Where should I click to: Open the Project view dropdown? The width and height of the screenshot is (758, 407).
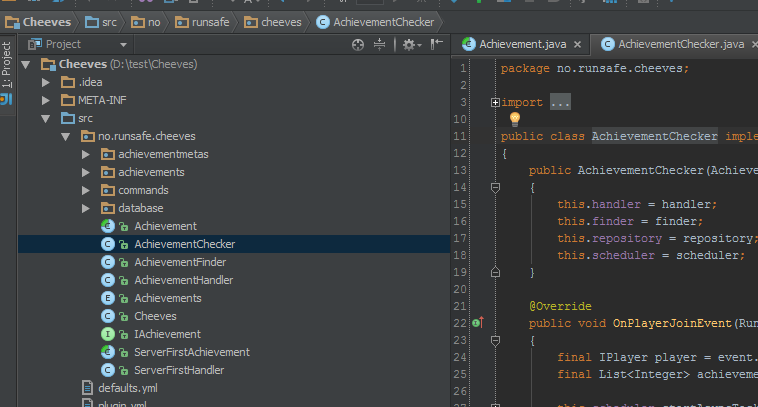(x=123, y=44)
